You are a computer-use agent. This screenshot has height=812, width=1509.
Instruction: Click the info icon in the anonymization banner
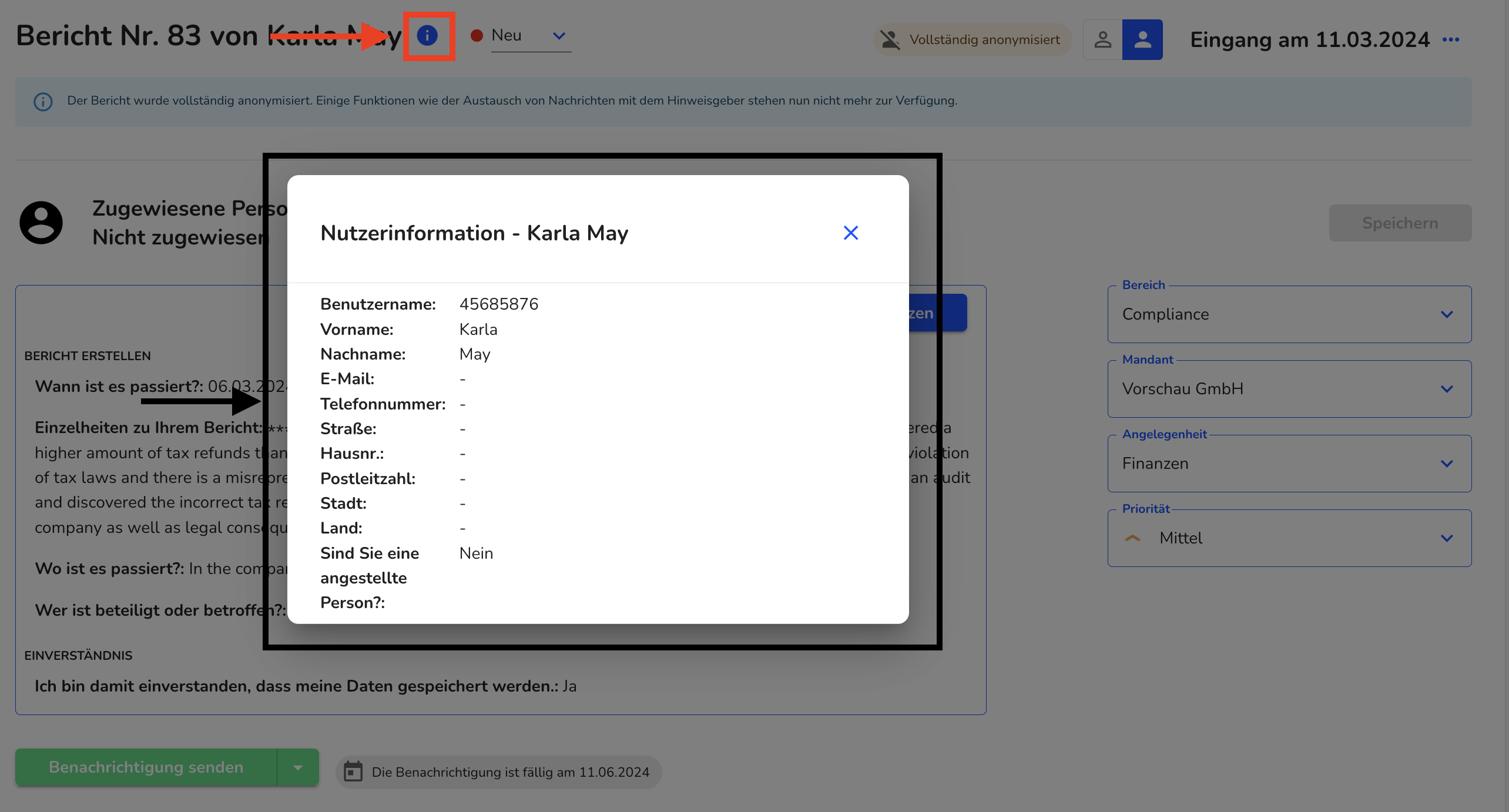pyautogui.click(x=43, y=101)
